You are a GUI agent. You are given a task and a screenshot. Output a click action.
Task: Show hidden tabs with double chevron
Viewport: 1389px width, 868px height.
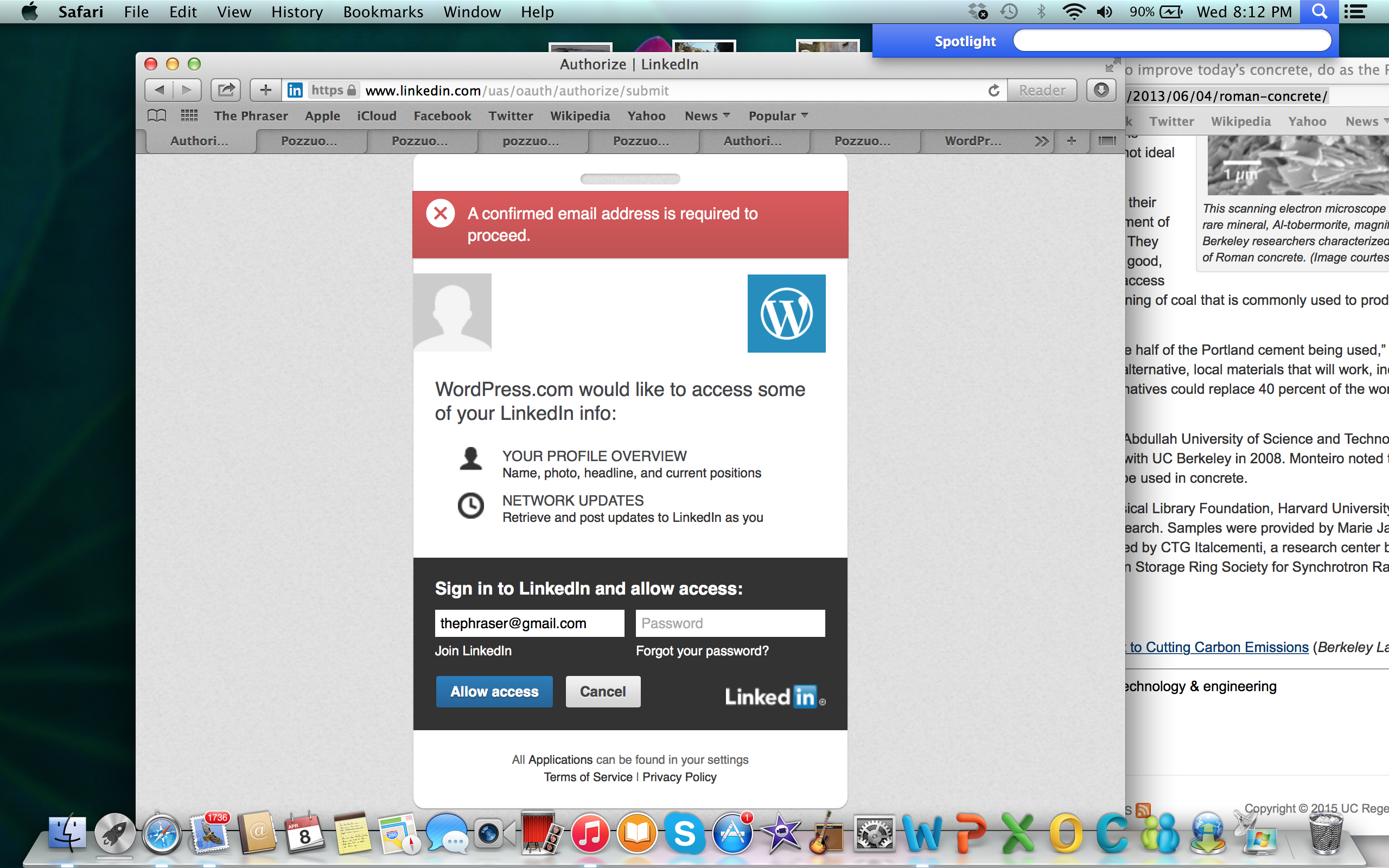pyautogui.click(x=1041, y=141)
